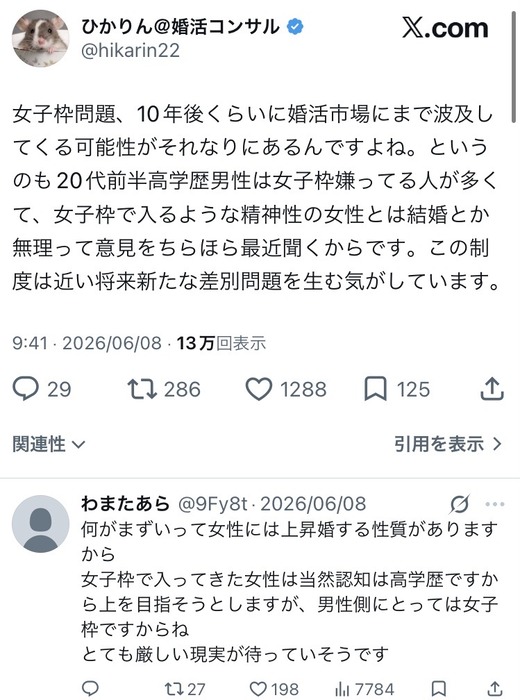This screenshot has width=520, height=700.
Task: Open reply icon on main post
Action: pyautogui.click(x=26, y=389)
